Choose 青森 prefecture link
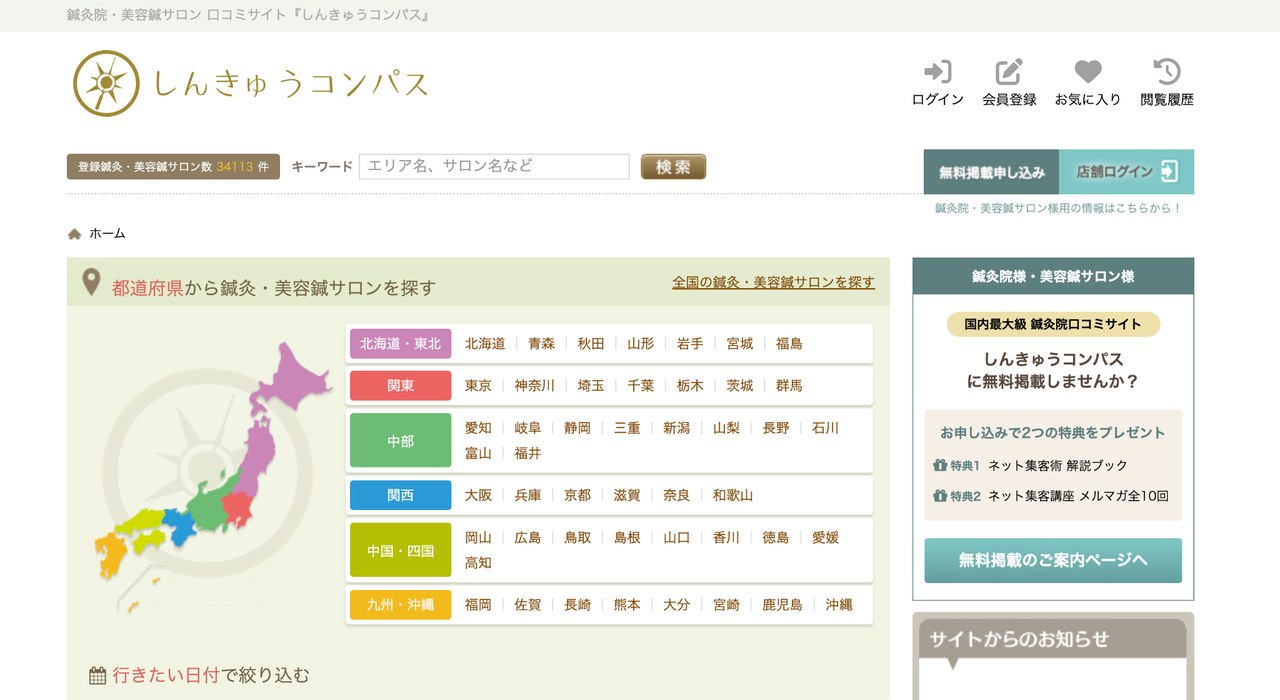This screenshot has width=1280, height=700. tap(542, 343)
